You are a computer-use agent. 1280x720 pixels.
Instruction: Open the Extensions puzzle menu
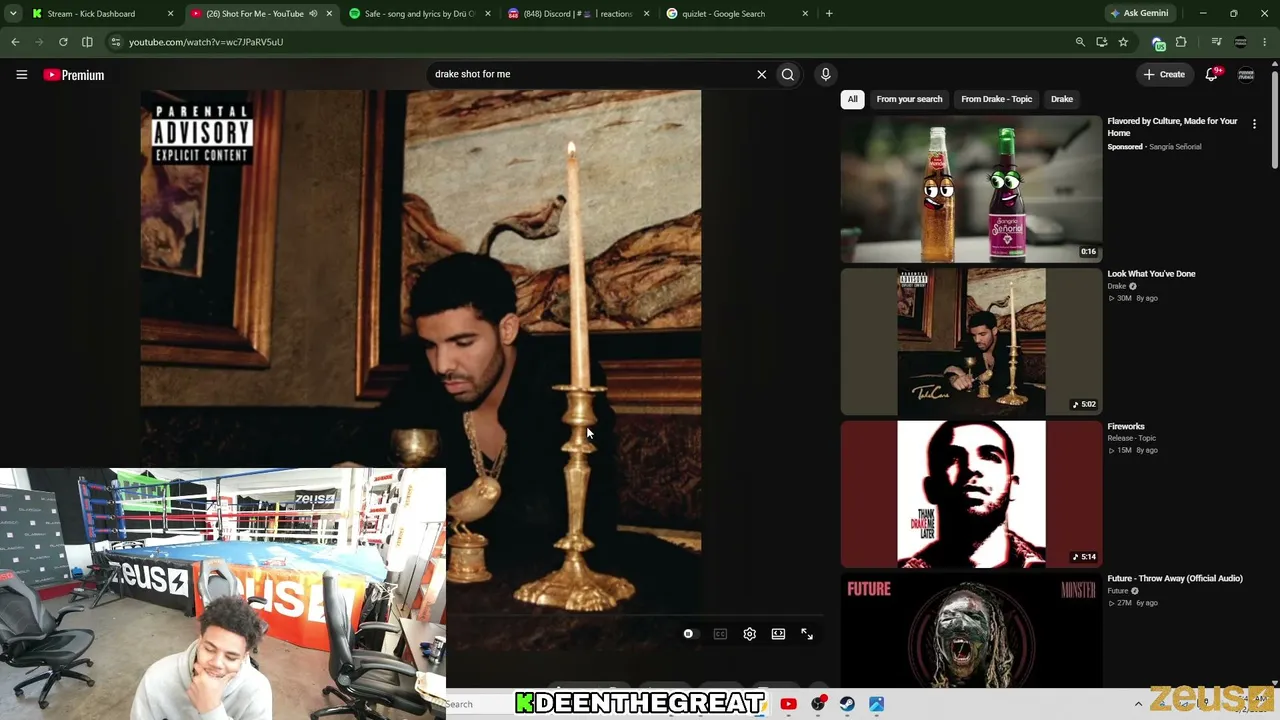[x=1181, y=42]
